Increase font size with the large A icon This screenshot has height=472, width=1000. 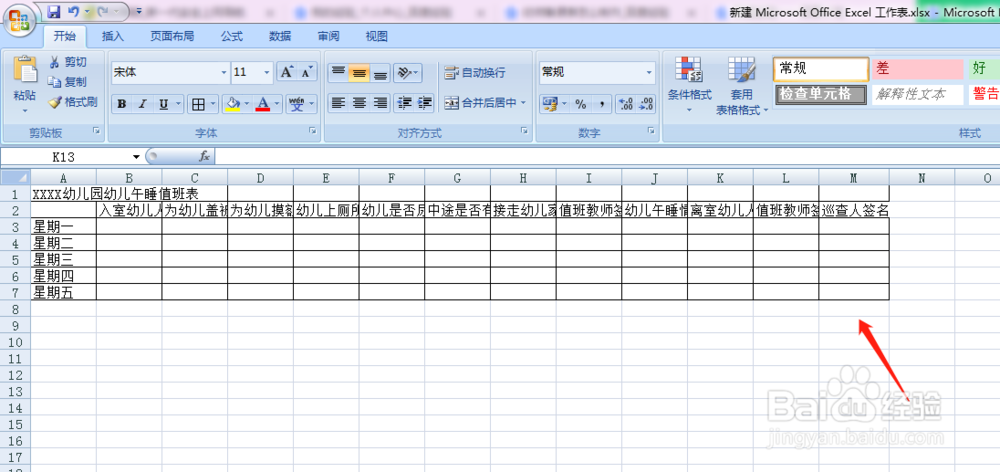pos(286,72)
